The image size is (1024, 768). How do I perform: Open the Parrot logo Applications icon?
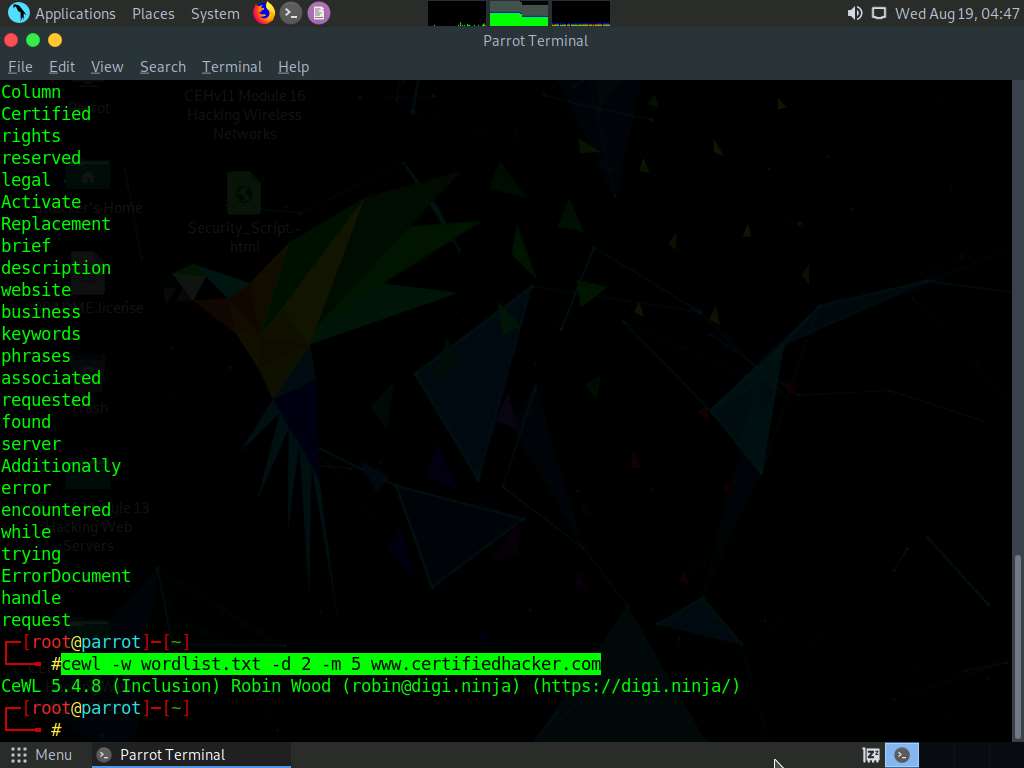pos(18,12)
